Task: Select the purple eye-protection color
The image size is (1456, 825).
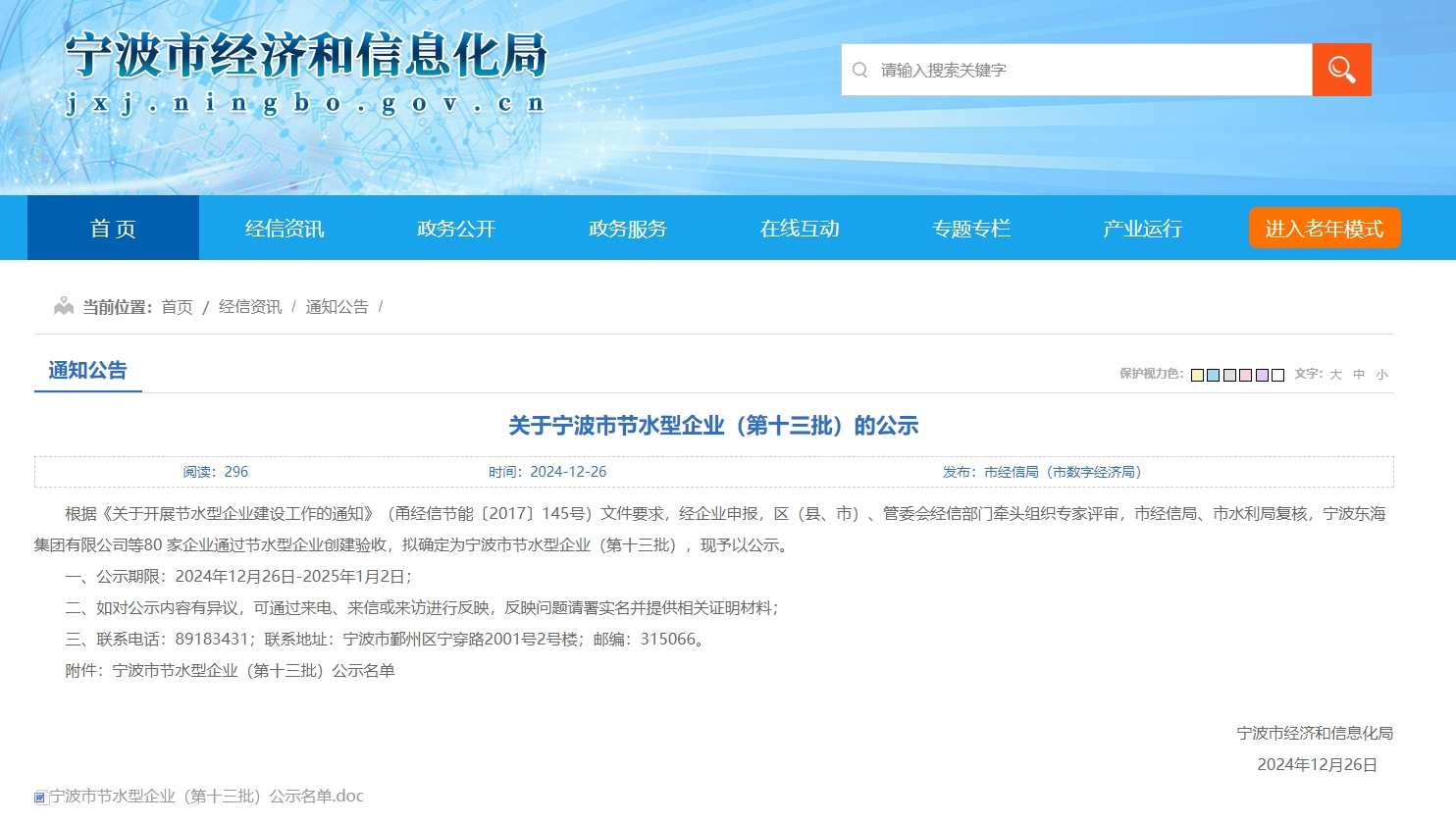Action: (x=1262, y=375)
